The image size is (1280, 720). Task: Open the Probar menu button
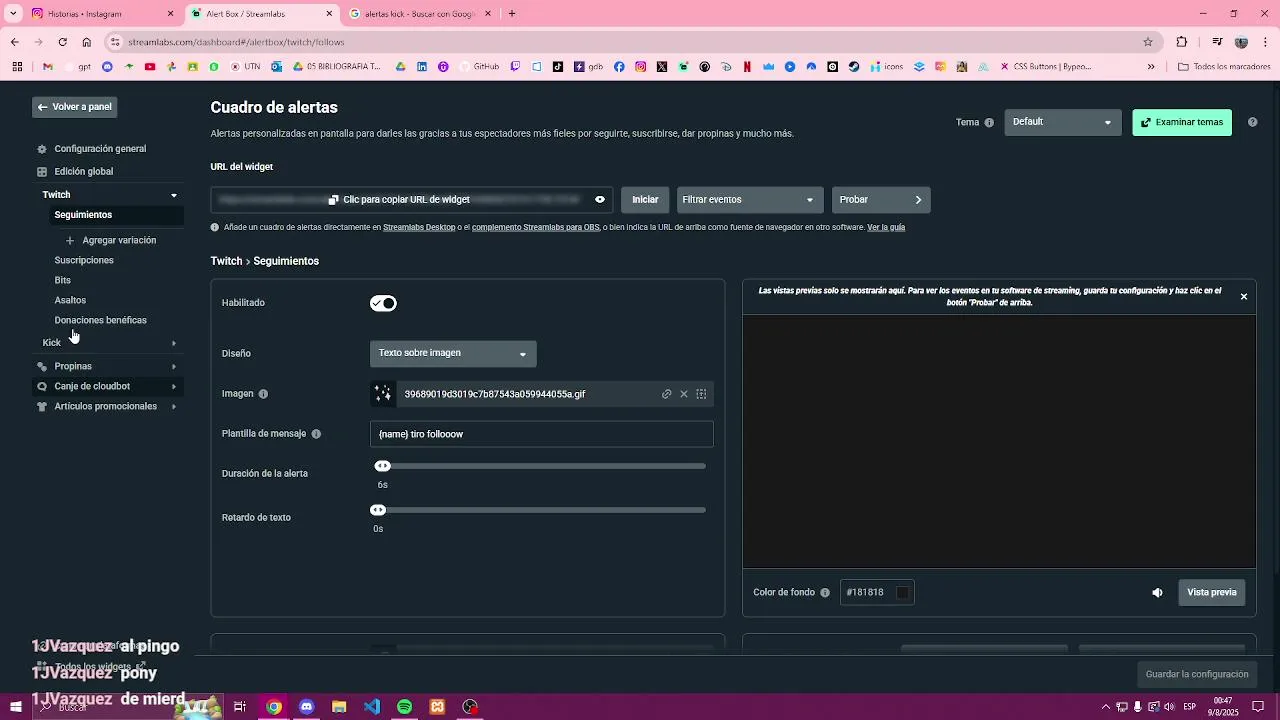point(881,200)
